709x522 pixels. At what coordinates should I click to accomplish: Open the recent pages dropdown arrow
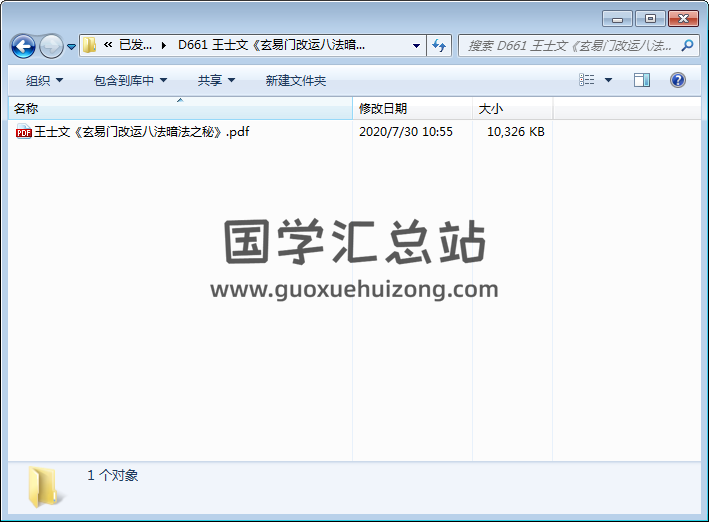coord(71,46)
